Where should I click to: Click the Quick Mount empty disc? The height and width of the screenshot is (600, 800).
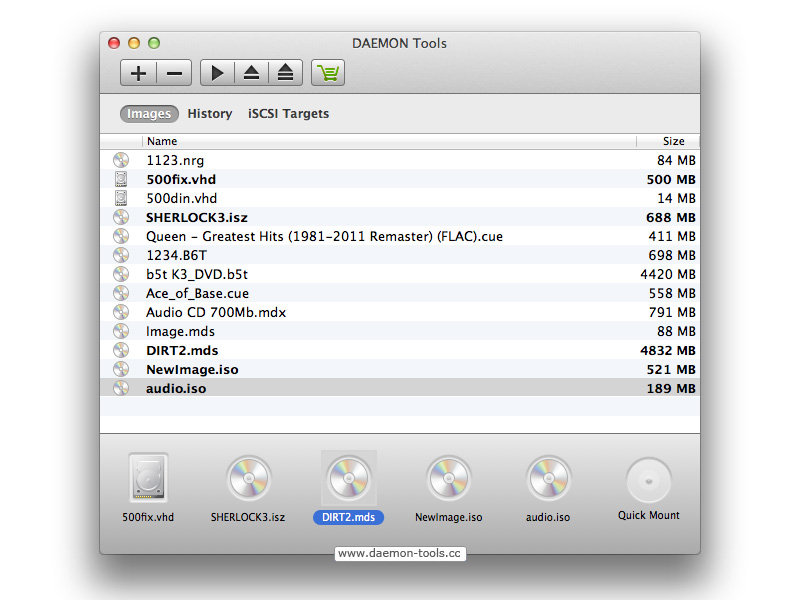click(648, 481)
